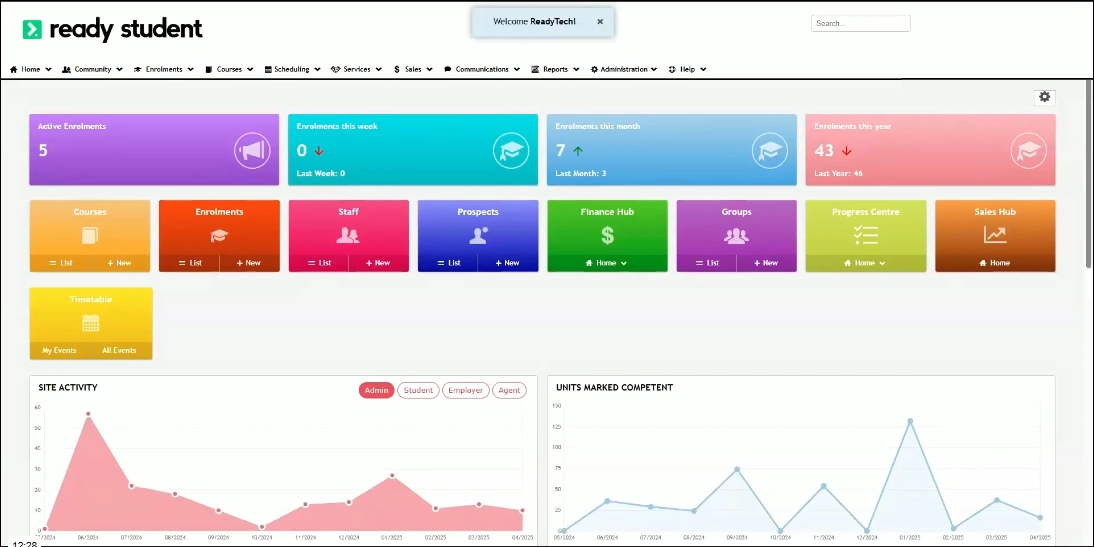Click in the Search field
This screenshot has width=1094, height=547.
[x=860, y=23]
